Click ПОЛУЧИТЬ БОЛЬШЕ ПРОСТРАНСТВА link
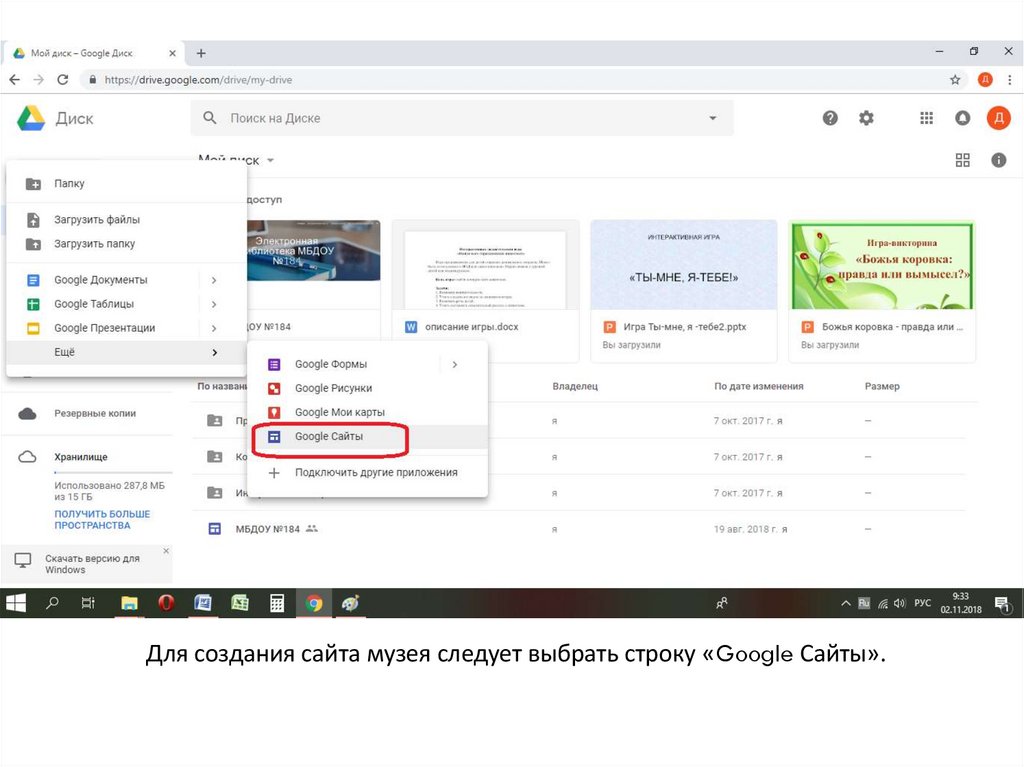This screenshot has width=1024, height=767. coord(102,519)
